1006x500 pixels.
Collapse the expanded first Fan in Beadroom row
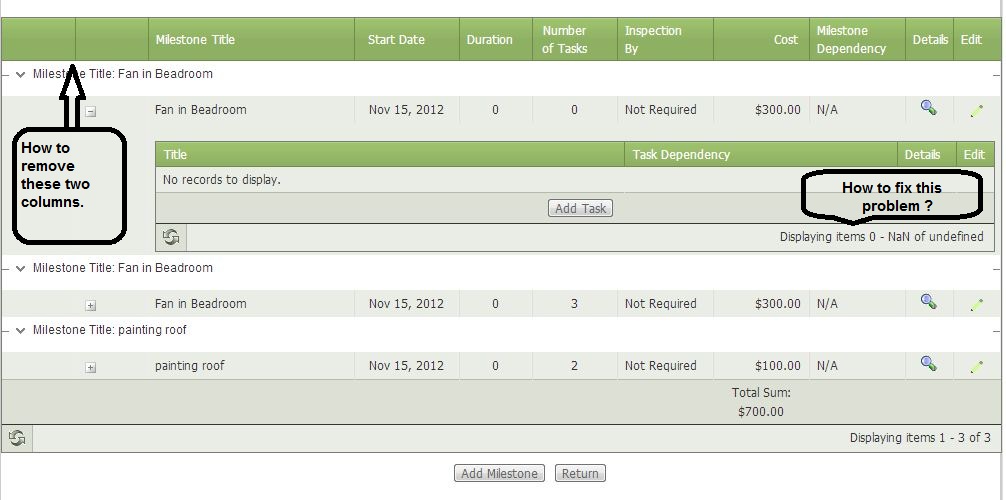point(90,111)
